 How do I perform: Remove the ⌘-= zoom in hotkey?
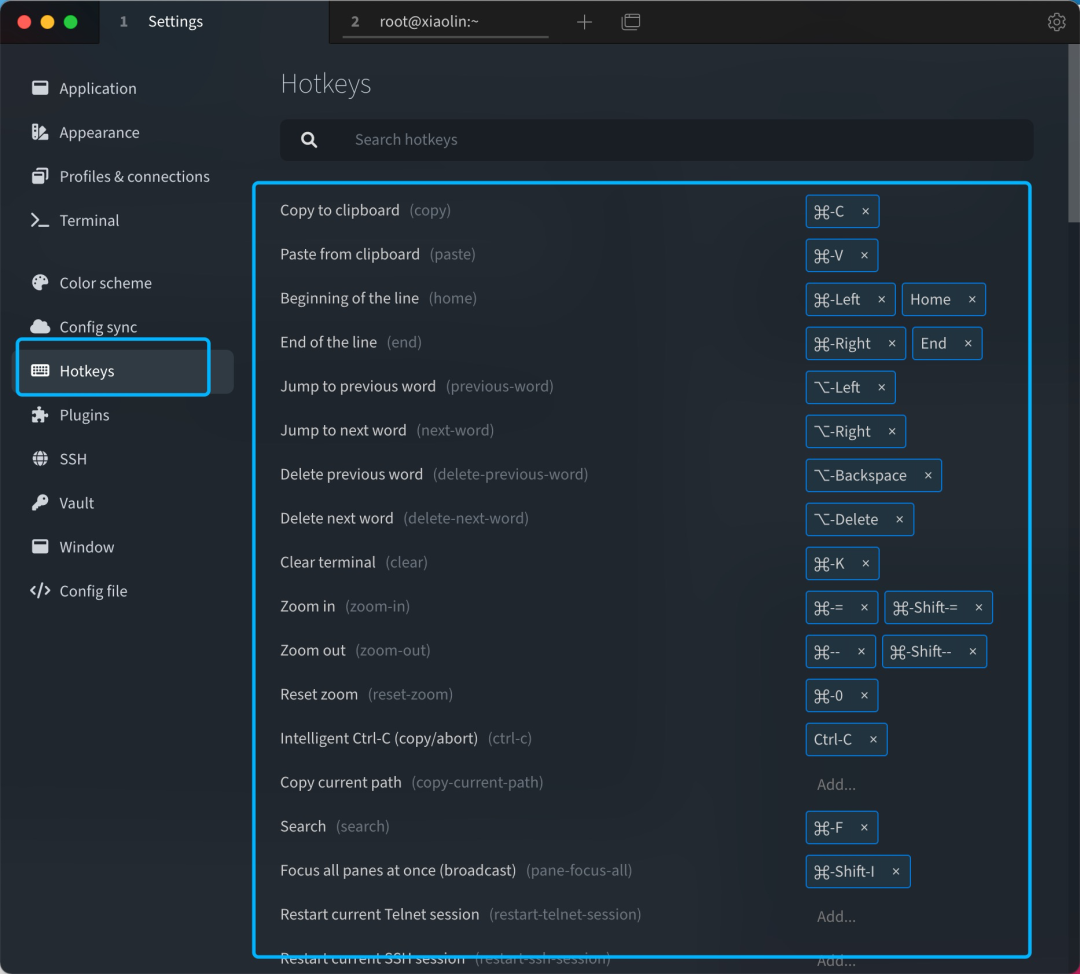864,608
